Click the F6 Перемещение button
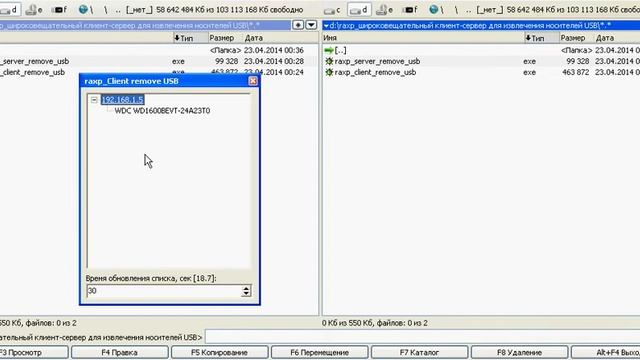 click(319, 352)
